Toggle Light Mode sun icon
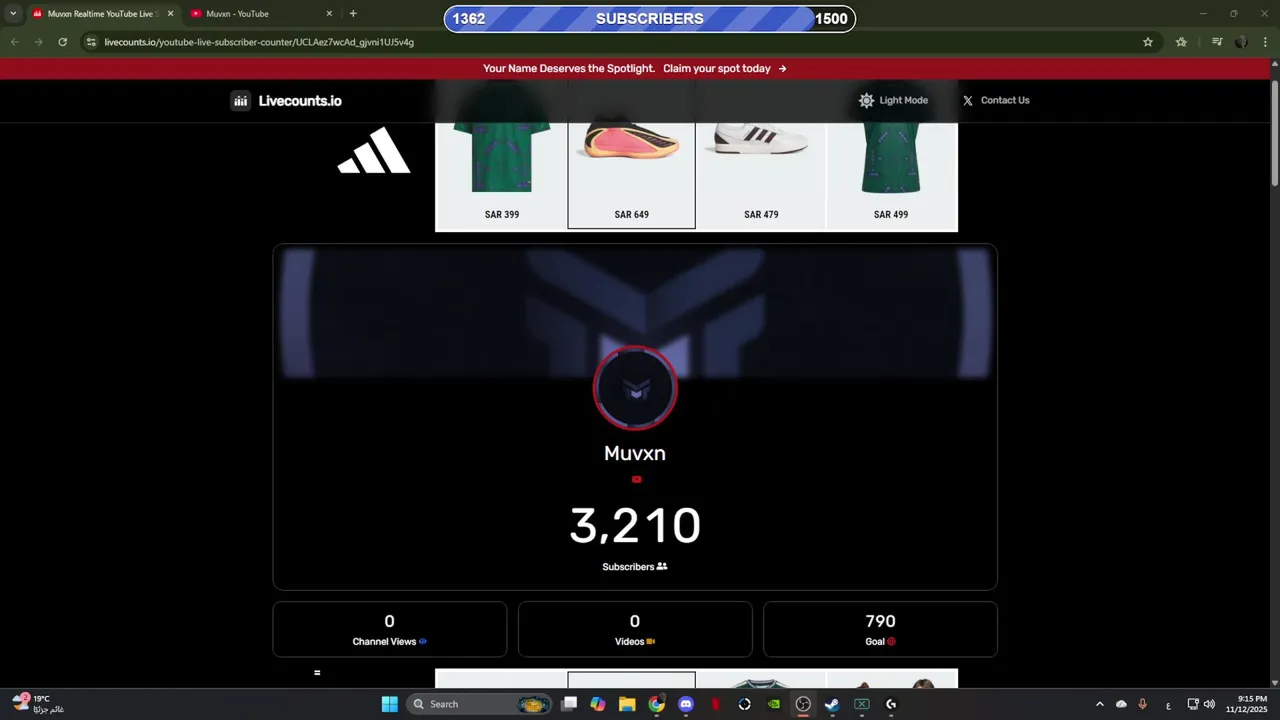1280x720 pixels. (x=866, y=100)
